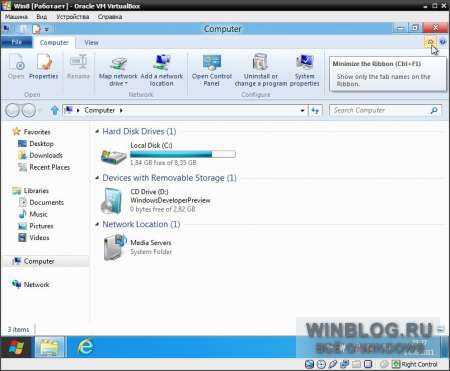Click the 3 items status text
Screen dimensions: 450x371
pos(18,329)
